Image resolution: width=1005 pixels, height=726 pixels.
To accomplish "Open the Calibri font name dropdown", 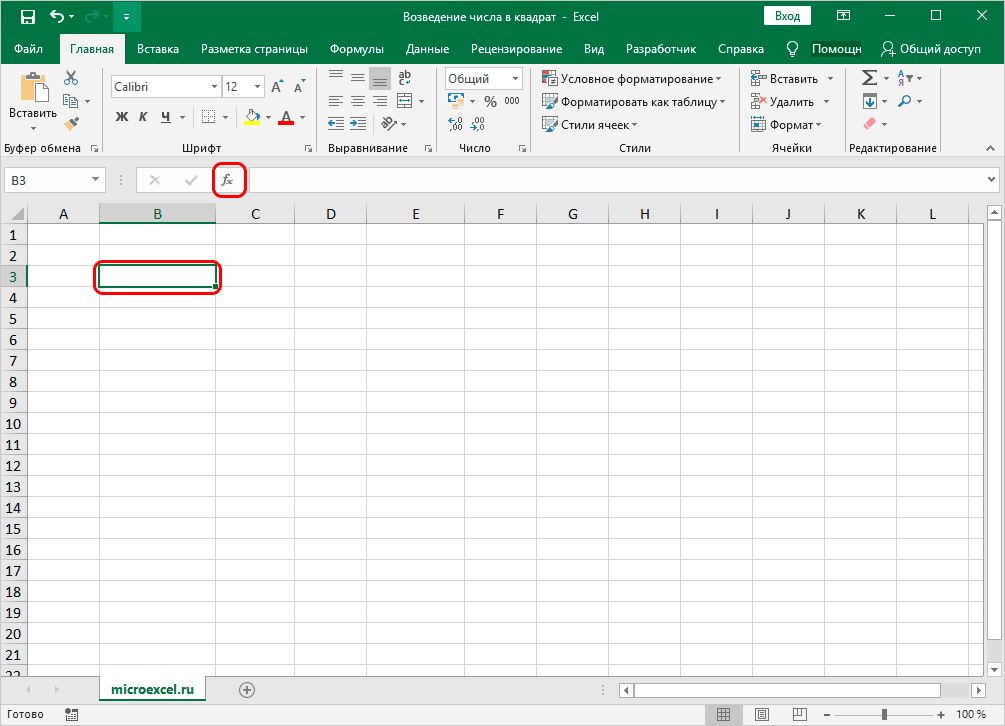I will pos(165,87).
